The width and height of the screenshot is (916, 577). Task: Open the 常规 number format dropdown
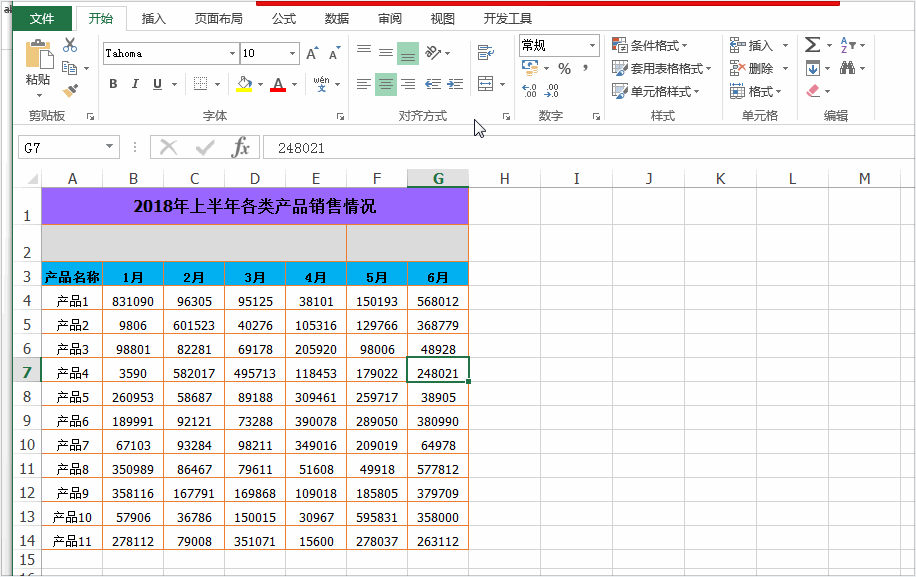tap(592, 46)
